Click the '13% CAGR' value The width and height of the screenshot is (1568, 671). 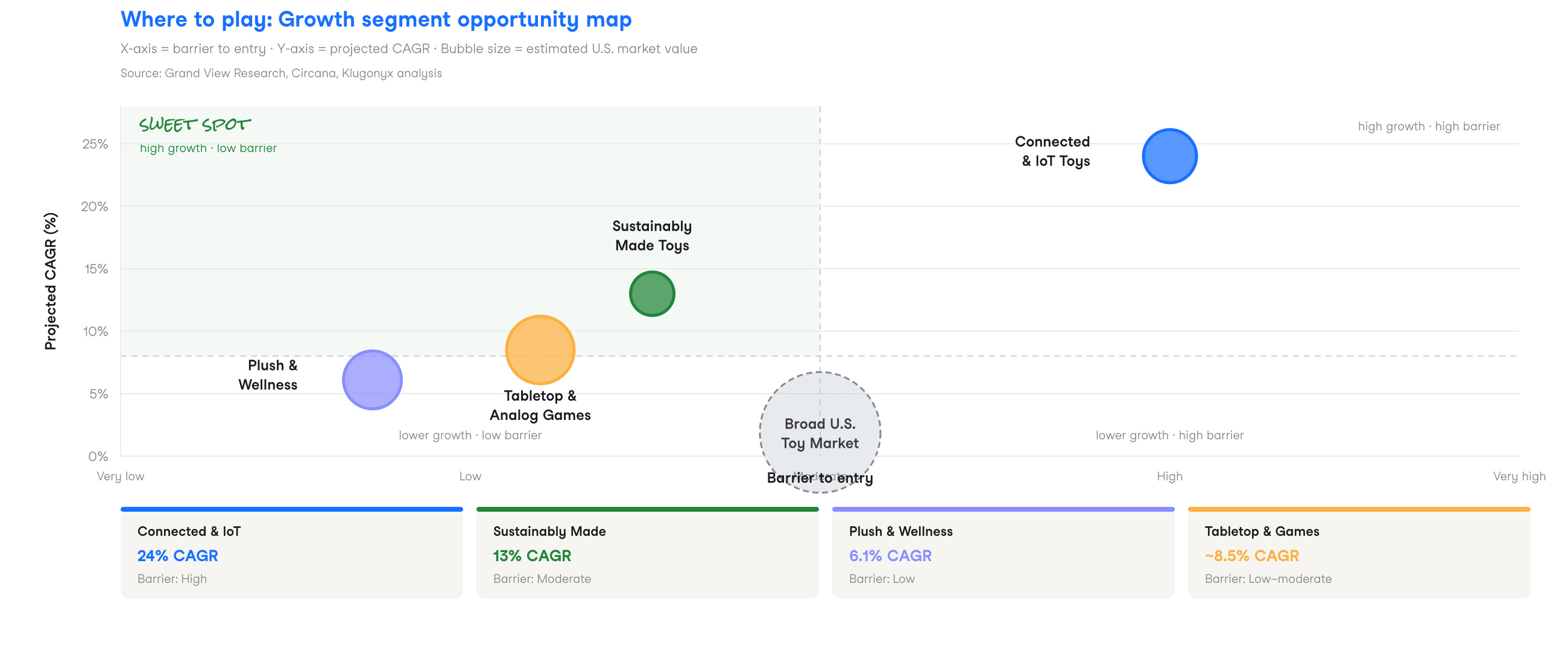pyautogui.click(x=532, y=556)
